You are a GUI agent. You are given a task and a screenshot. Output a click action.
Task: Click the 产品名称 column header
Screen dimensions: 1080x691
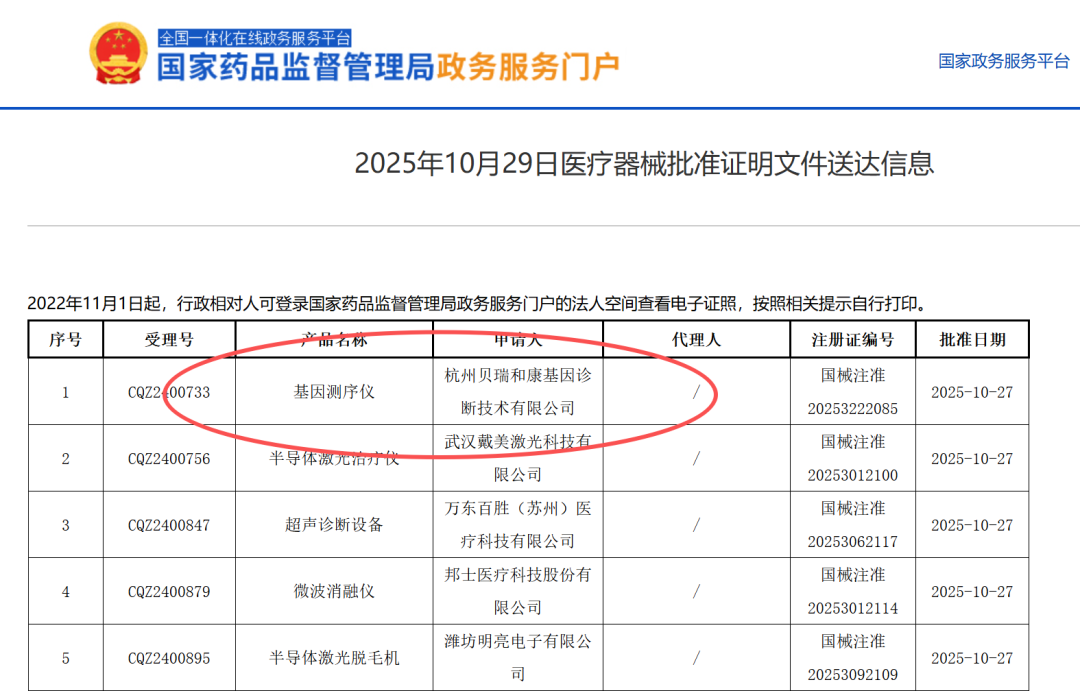pyautogui.click(x=334, y=340)
